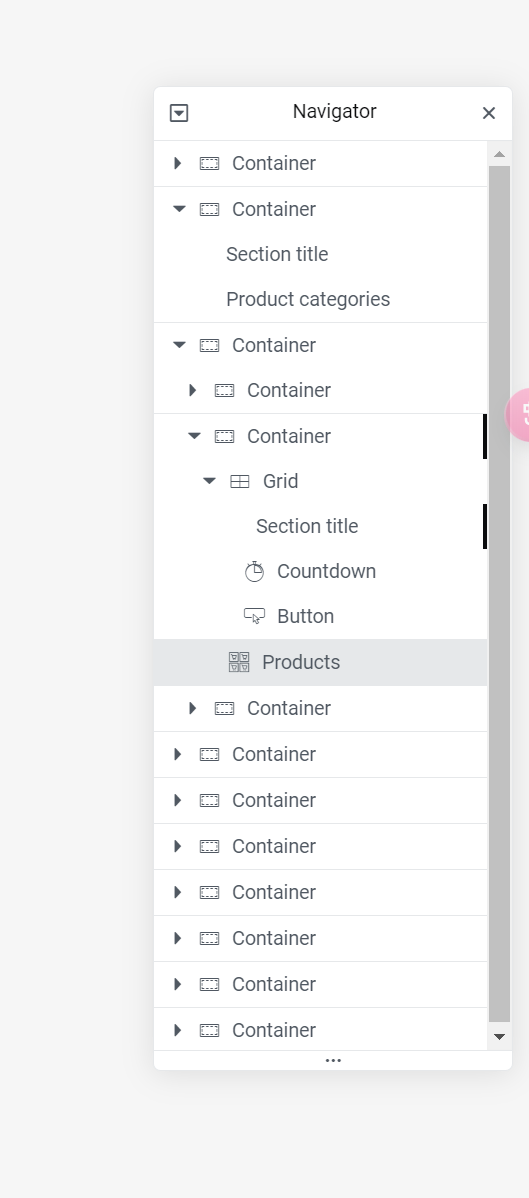Click the three-dots handle at Navigator bottom
The width and height of the screenshot is (529, 1198).
333,1060
